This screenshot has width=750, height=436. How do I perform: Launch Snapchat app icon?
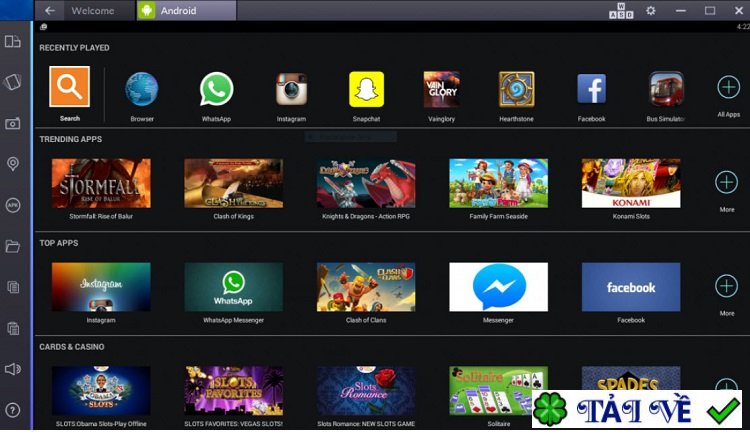pos(366,89)
